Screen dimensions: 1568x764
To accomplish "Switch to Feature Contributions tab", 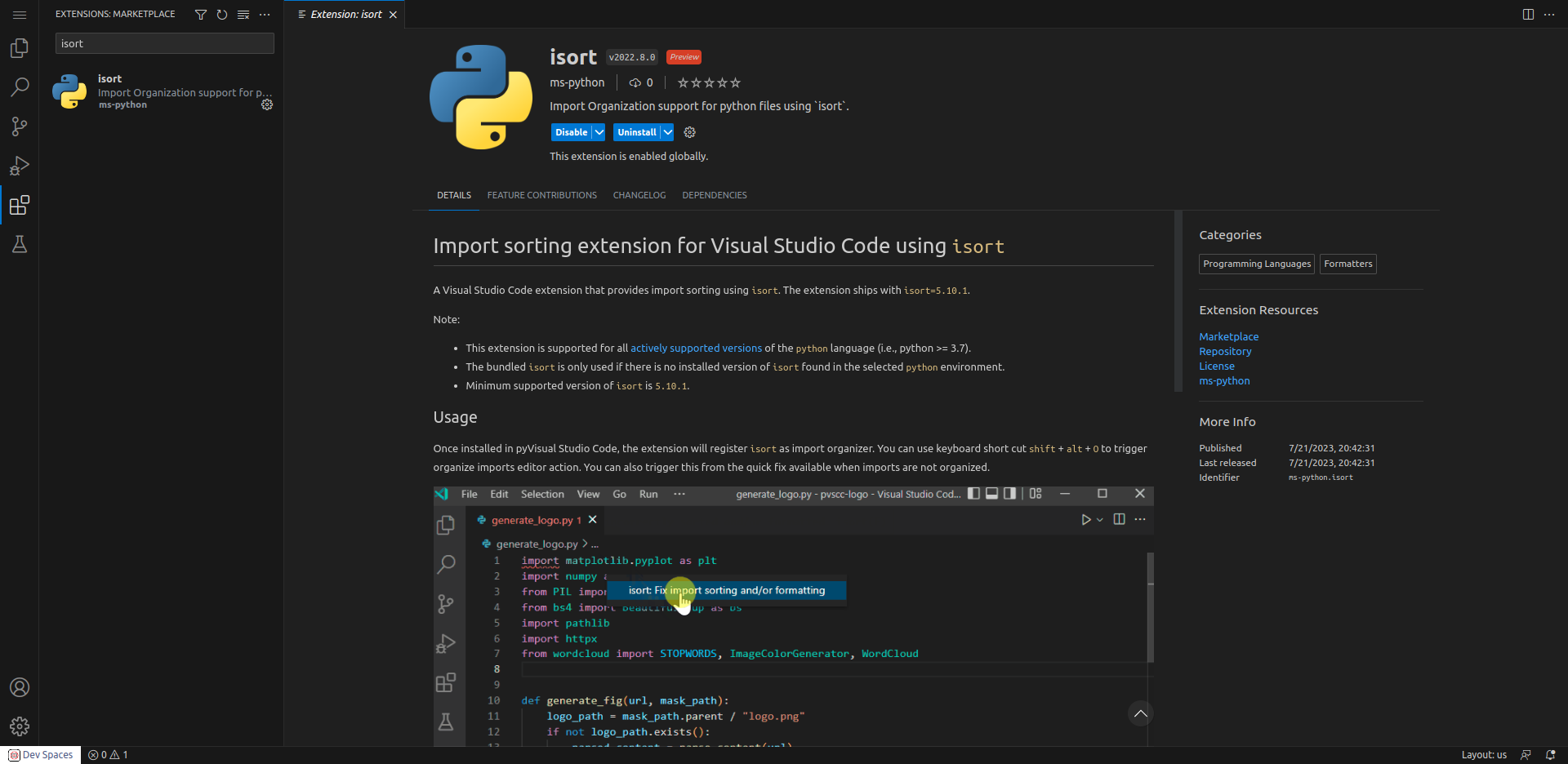I will tap(542, 195).
